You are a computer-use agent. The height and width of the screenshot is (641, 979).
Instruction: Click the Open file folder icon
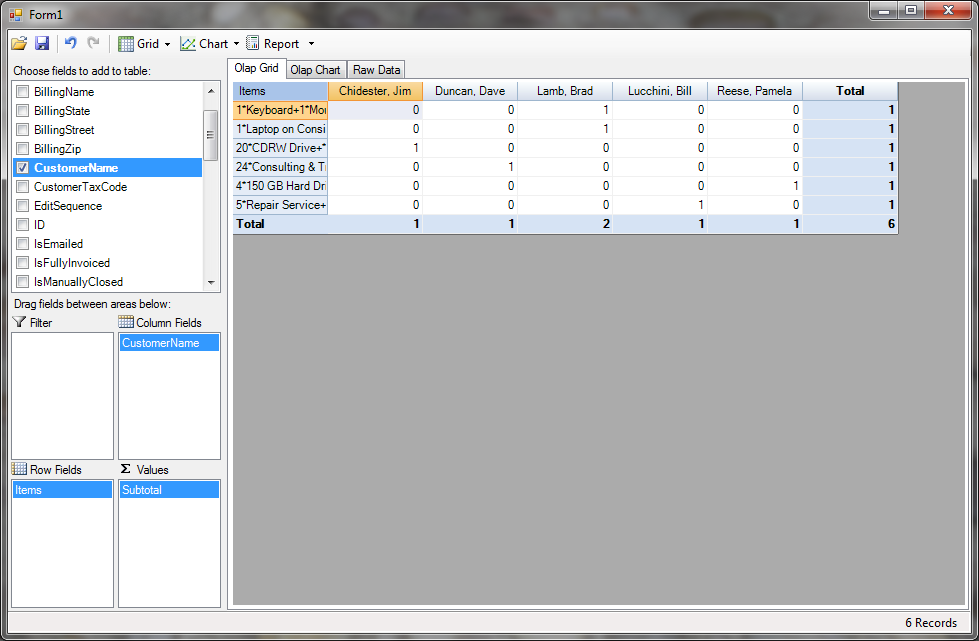click(x=19, y=43)
